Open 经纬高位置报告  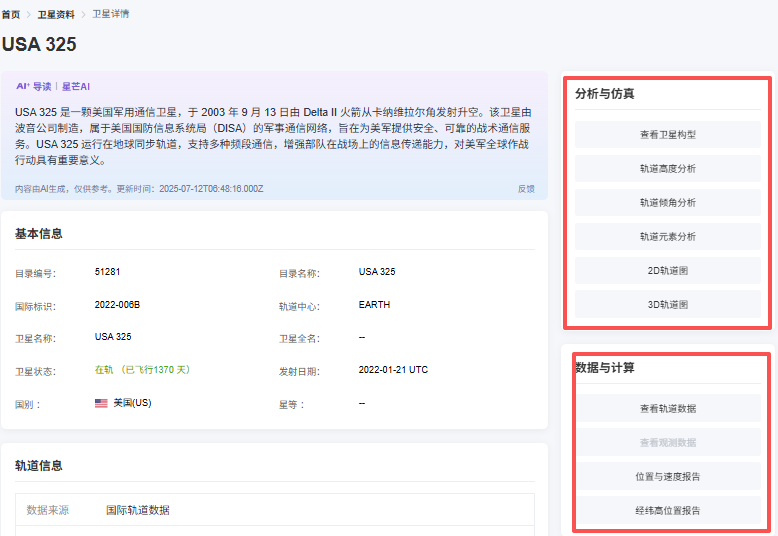point(667,510)
